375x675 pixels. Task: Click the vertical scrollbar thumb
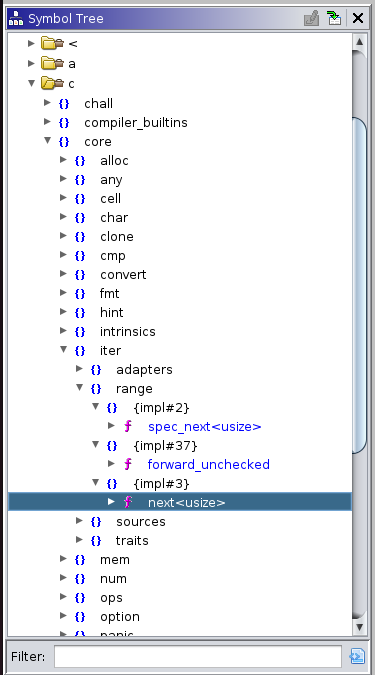[x=359, y=285]
